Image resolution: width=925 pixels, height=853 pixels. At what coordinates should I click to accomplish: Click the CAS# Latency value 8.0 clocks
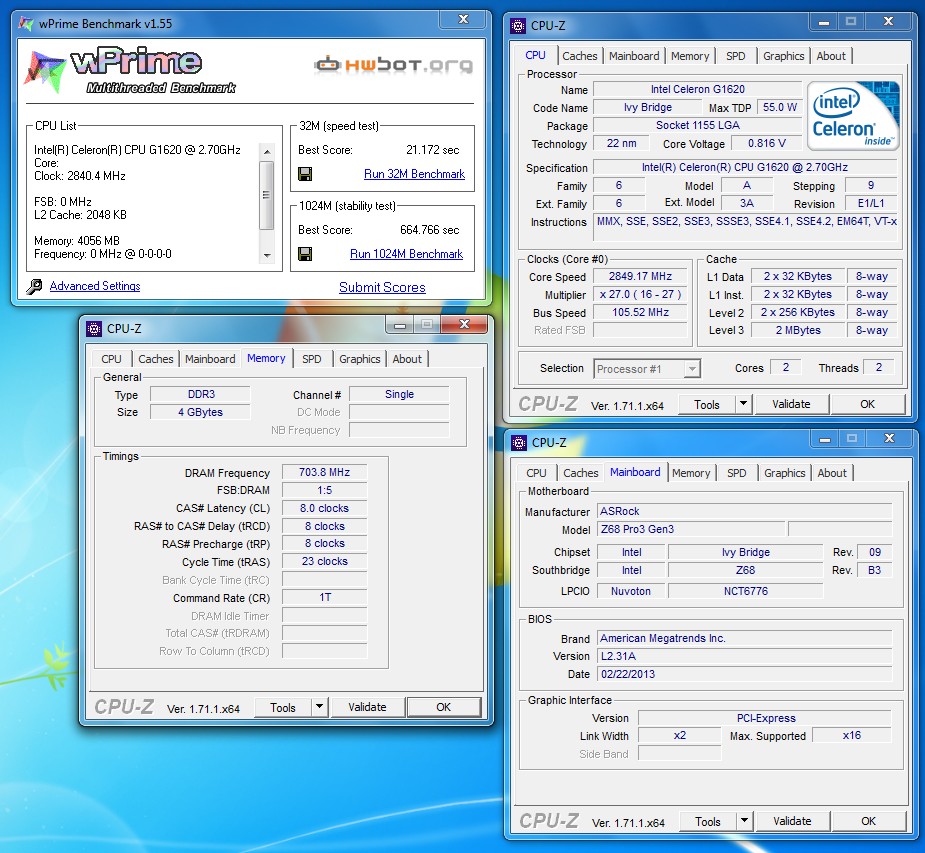point(324,508)
